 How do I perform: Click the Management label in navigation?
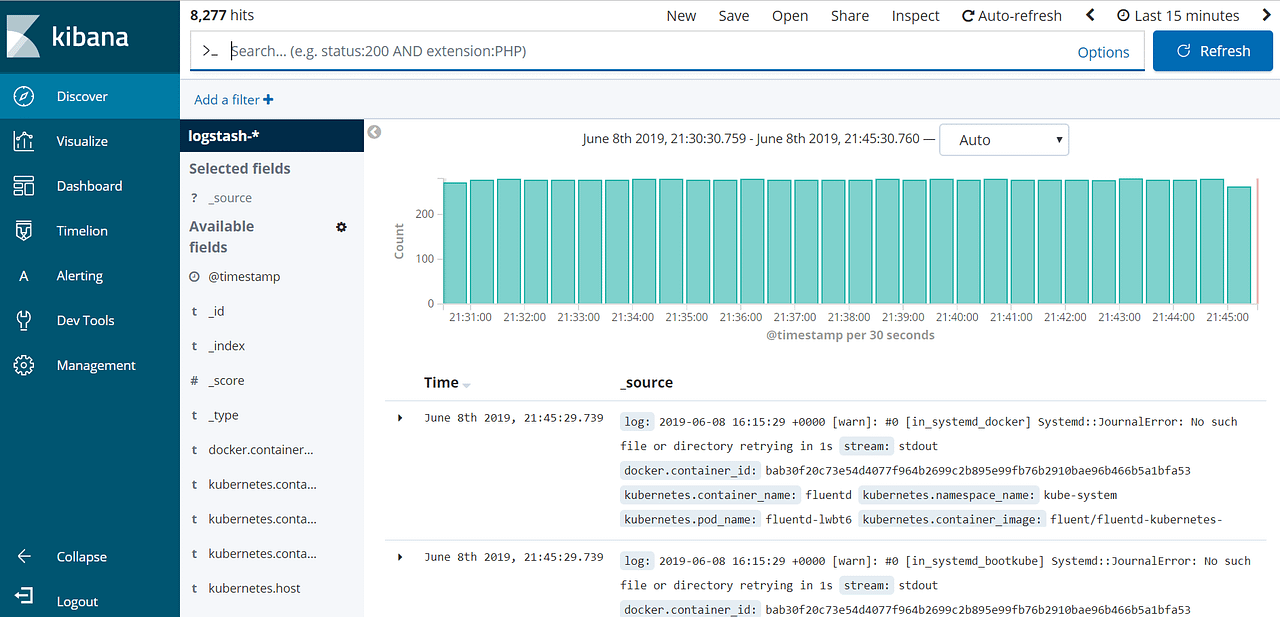tap(96, 366)
